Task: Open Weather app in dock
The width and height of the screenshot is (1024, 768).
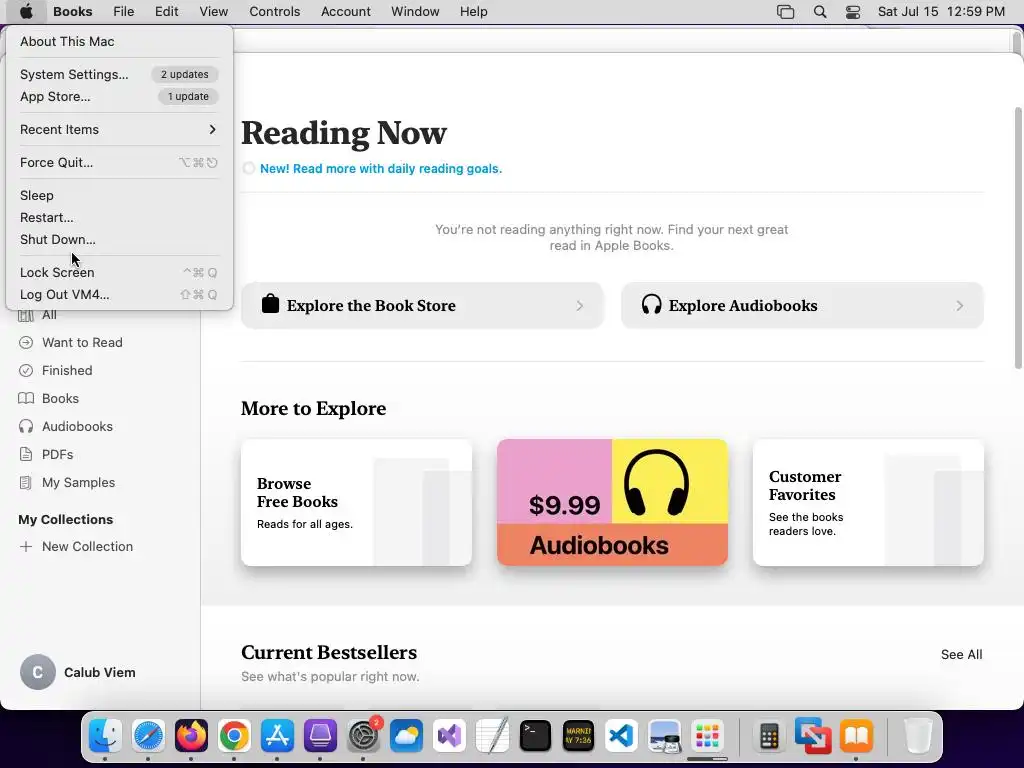Action: pyautogui.click(x=406, y=736)
